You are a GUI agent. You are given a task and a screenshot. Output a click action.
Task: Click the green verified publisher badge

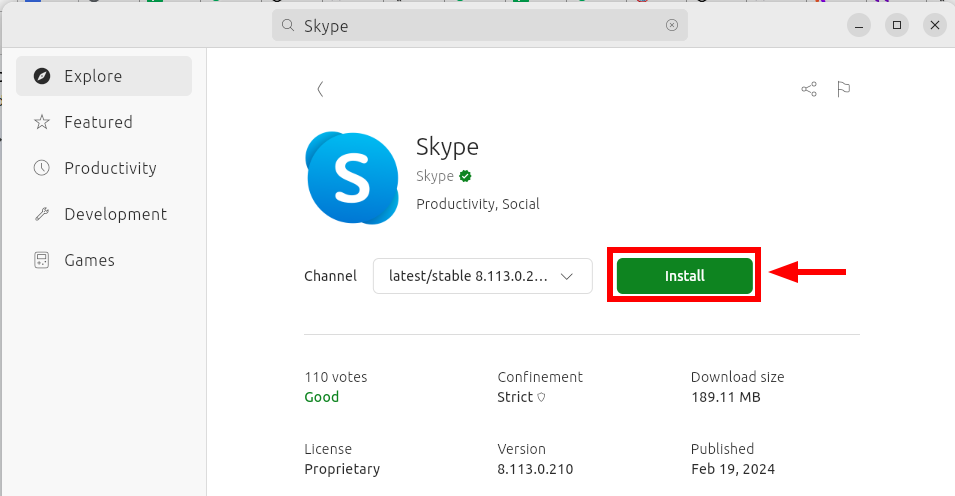click(x=465, y=176)
